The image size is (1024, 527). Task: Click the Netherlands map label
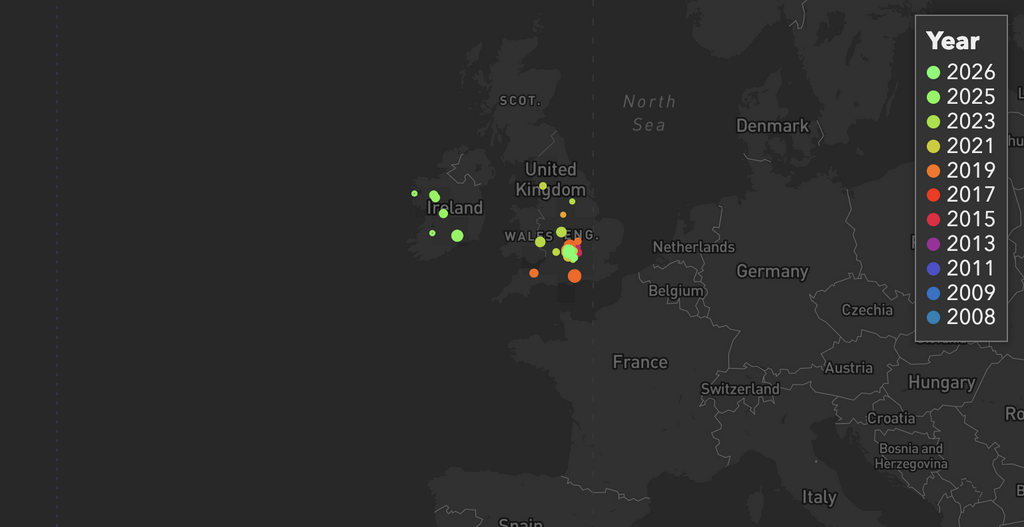(694, 248)
